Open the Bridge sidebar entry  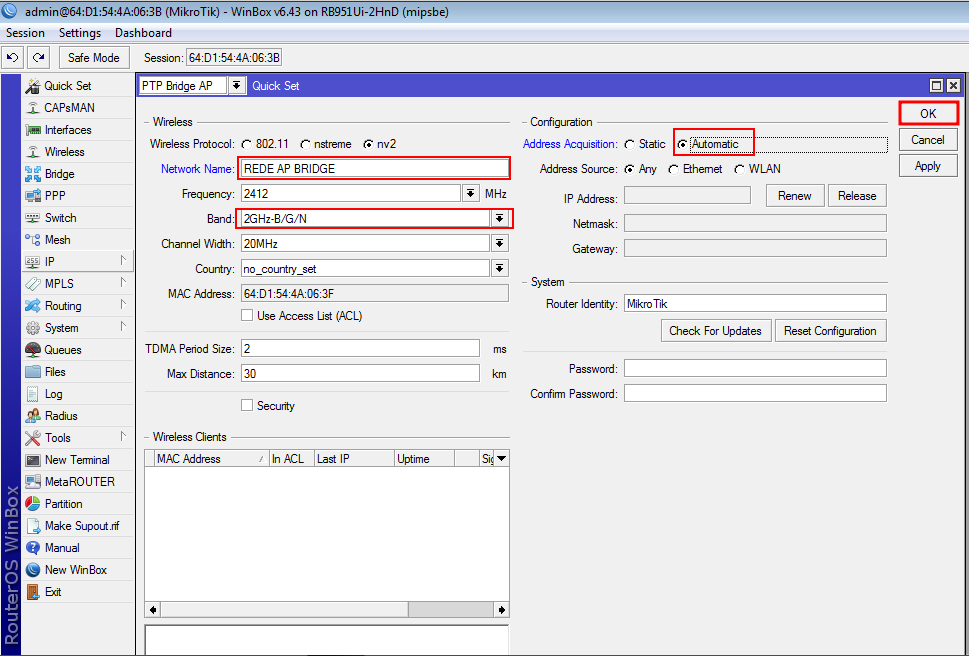point(59,174)
